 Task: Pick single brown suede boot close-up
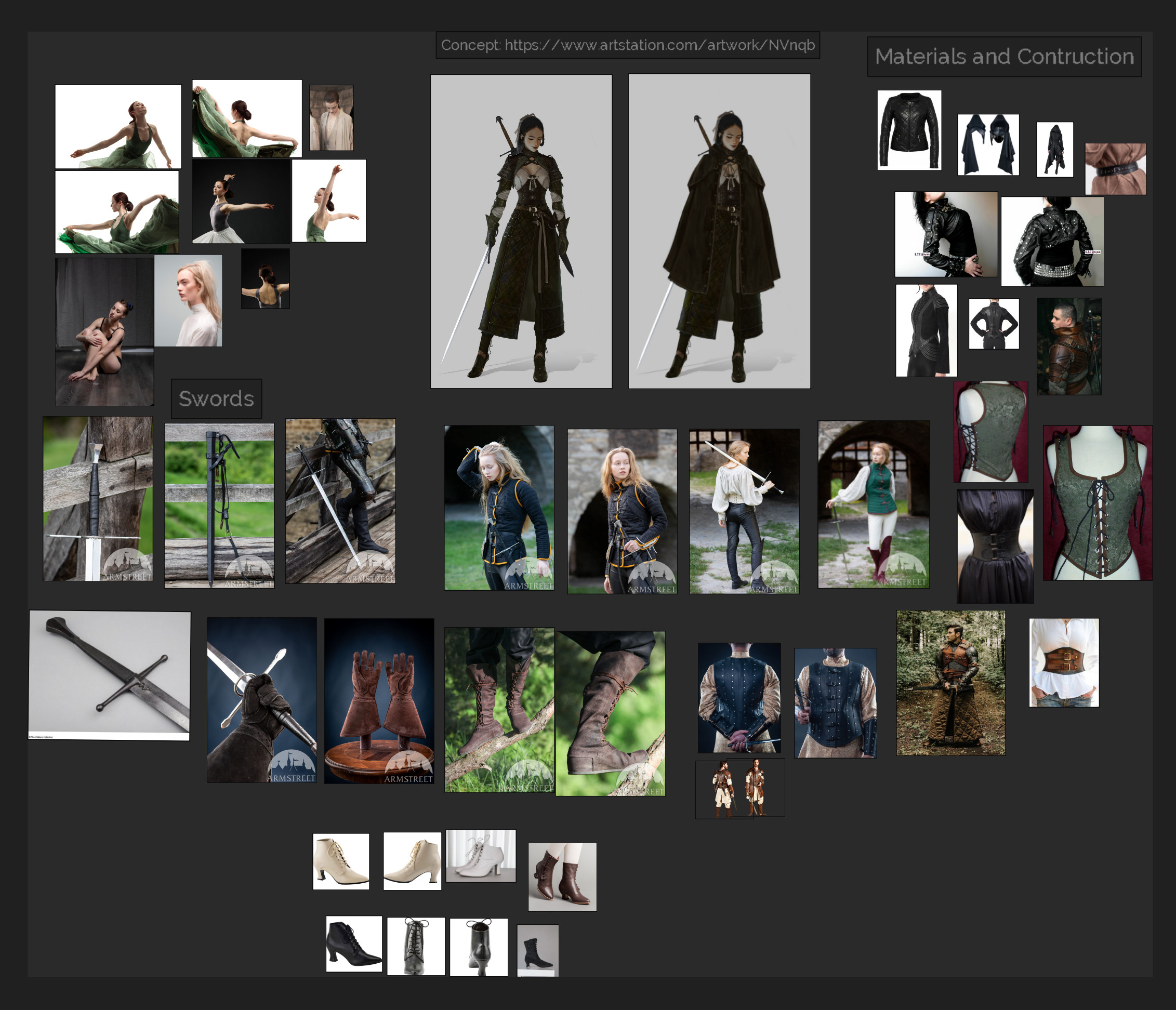coord(611,714)
